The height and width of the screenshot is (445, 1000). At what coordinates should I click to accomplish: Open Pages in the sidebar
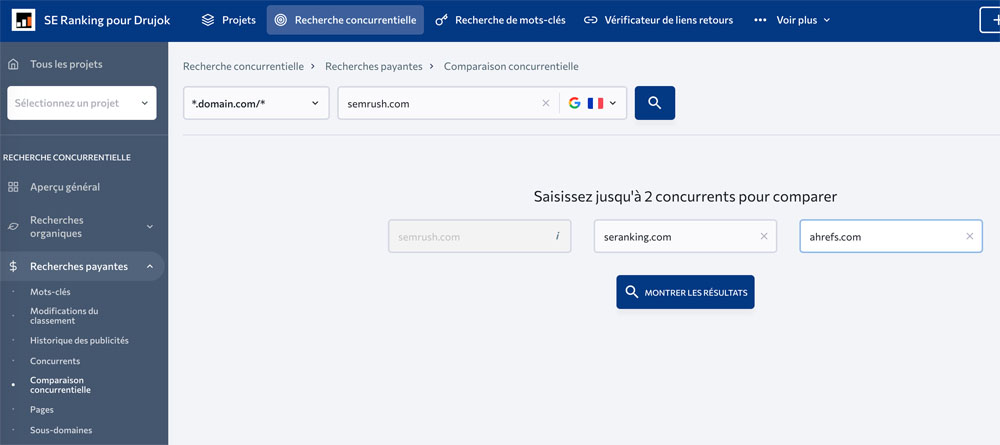41,409
